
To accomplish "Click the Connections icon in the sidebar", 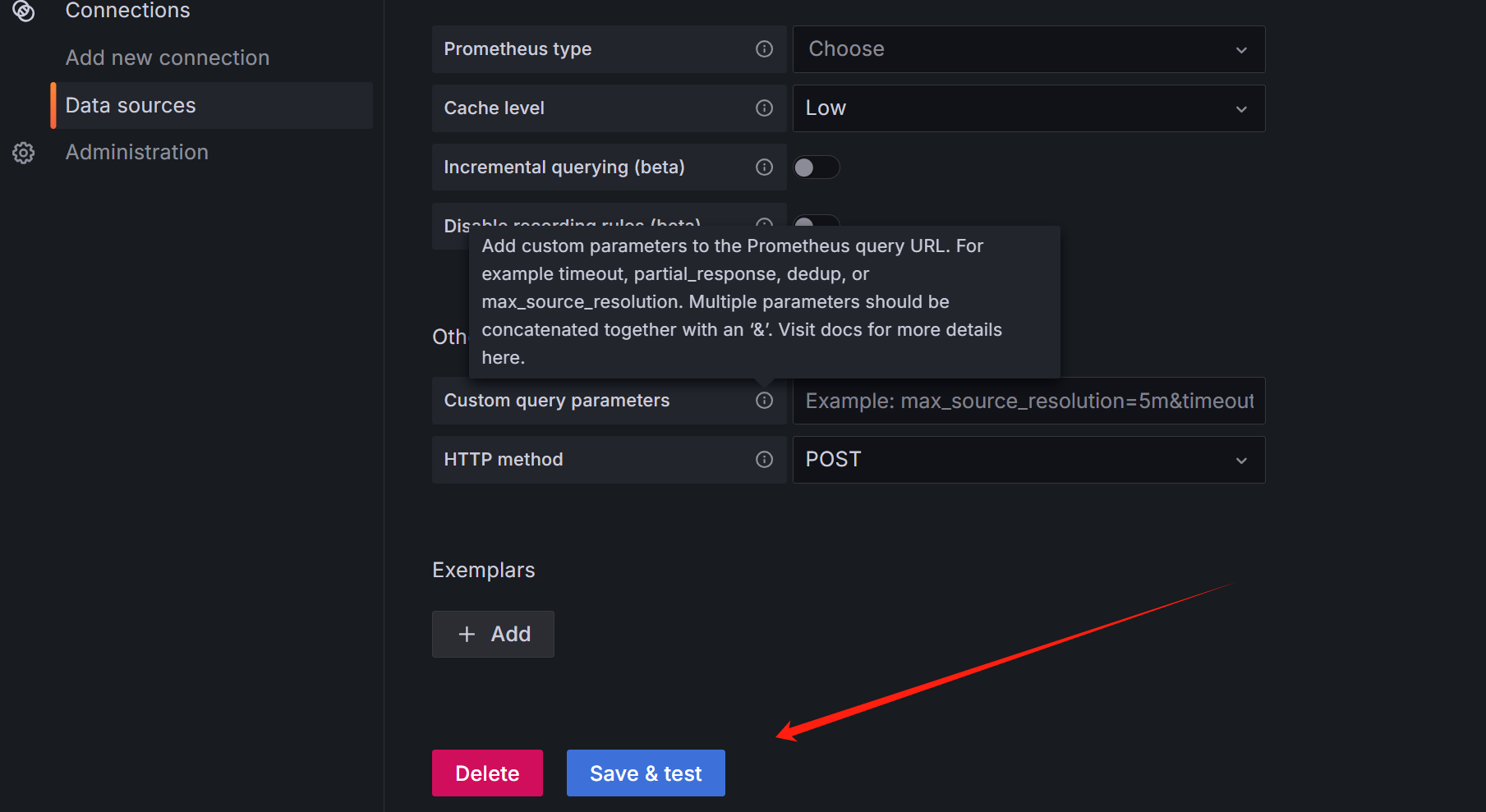I will [x=24, y=11].
